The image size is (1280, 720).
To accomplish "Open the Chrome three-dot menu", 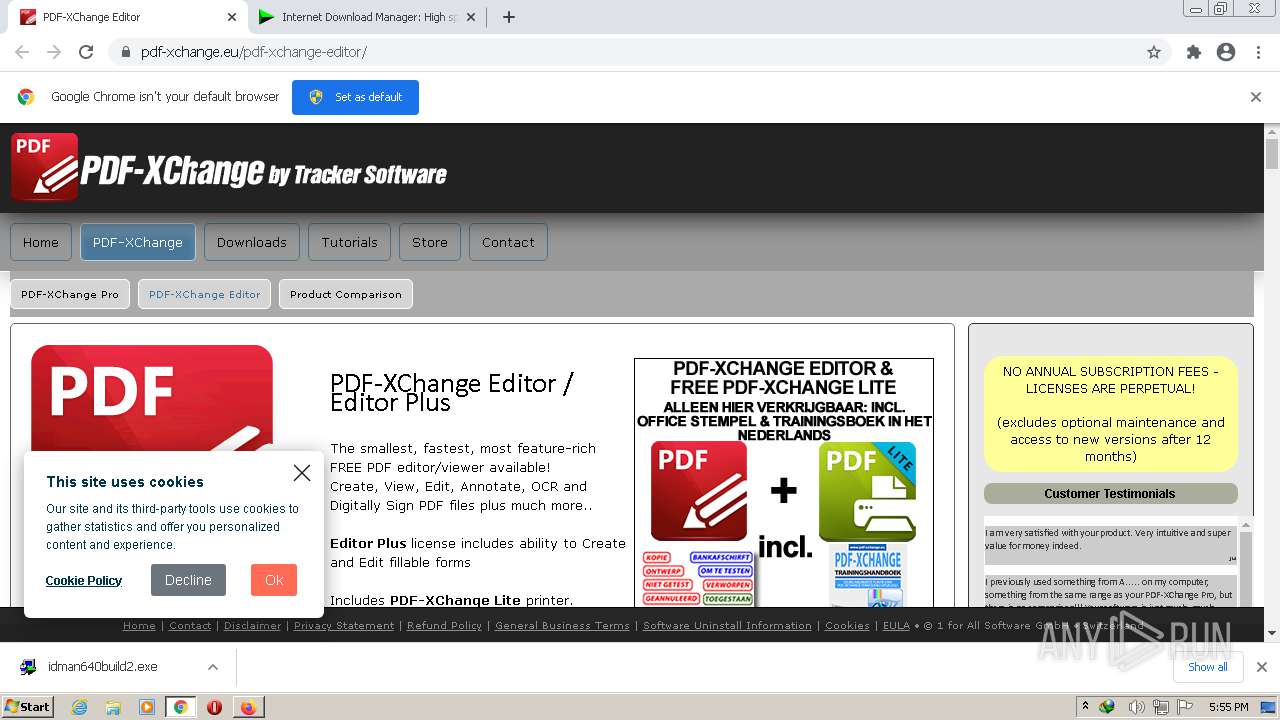I will (1258, 52).
